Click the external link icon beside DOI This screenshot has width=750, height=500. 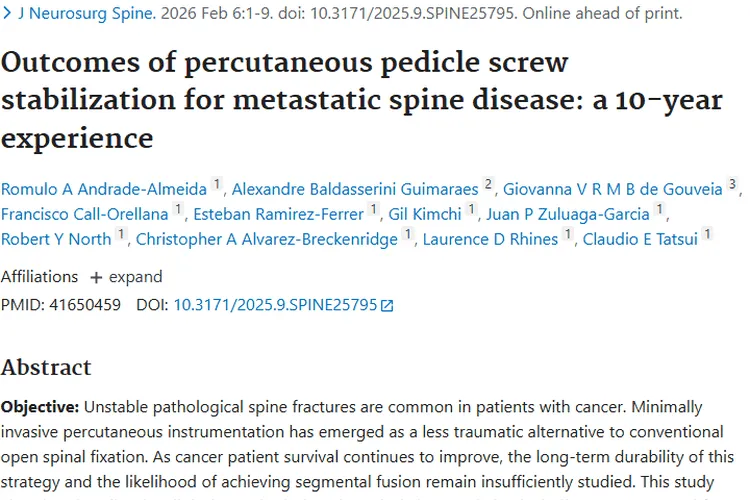[x=387, y=305]
